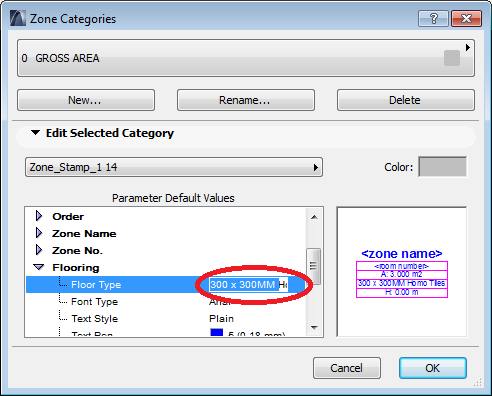
Task: Click the Plain text style value
Action: 221,319
